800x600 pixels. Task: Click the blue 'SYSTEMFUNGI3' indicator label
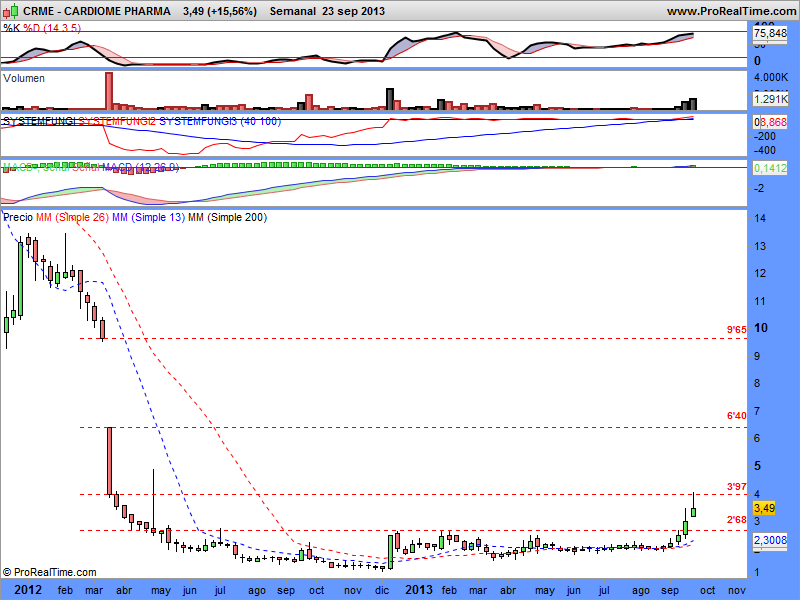pos(198,121)
